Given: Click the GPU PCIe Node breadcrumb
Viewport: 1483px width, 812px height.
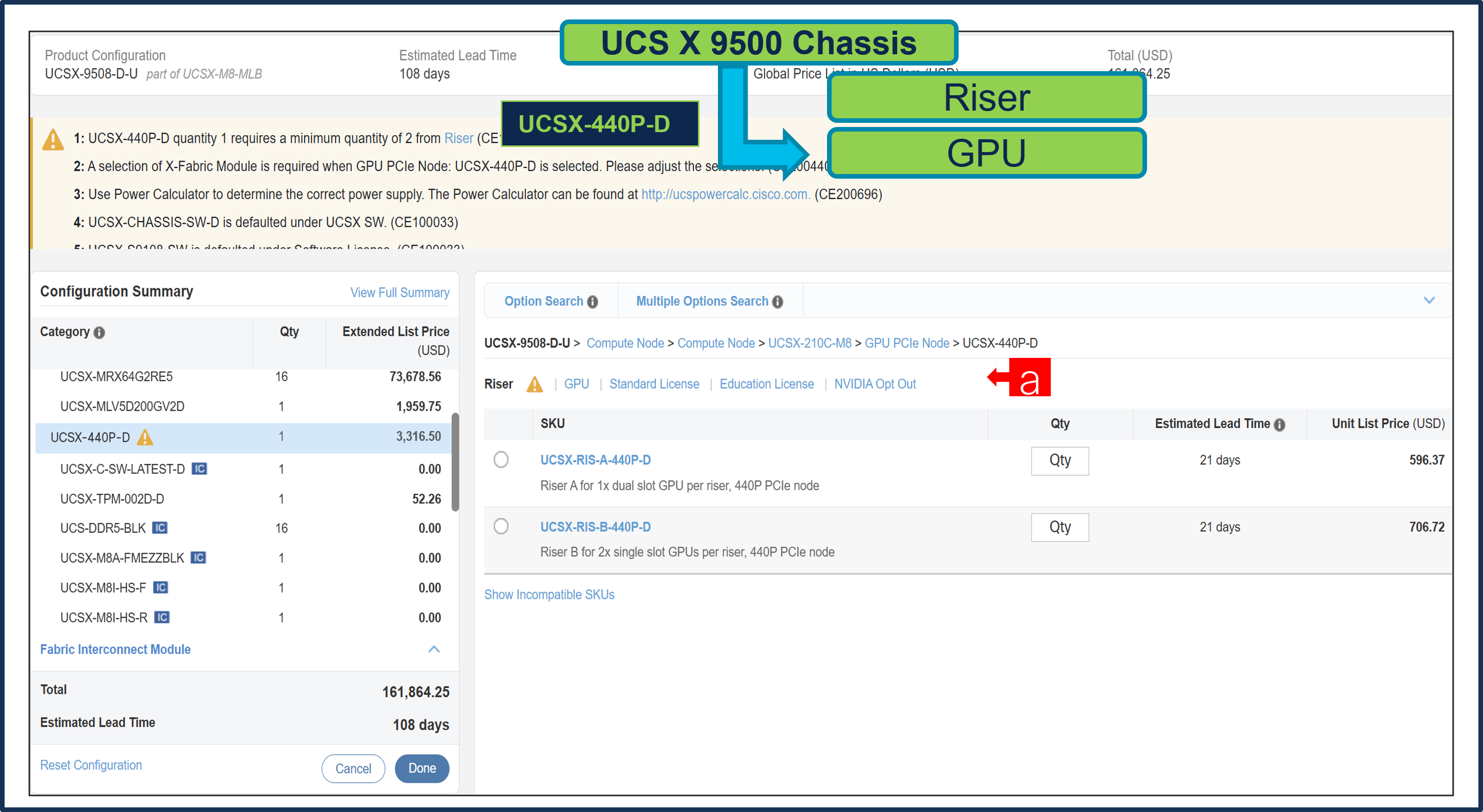Looking at the screenshot, I should tap(907, 343).
